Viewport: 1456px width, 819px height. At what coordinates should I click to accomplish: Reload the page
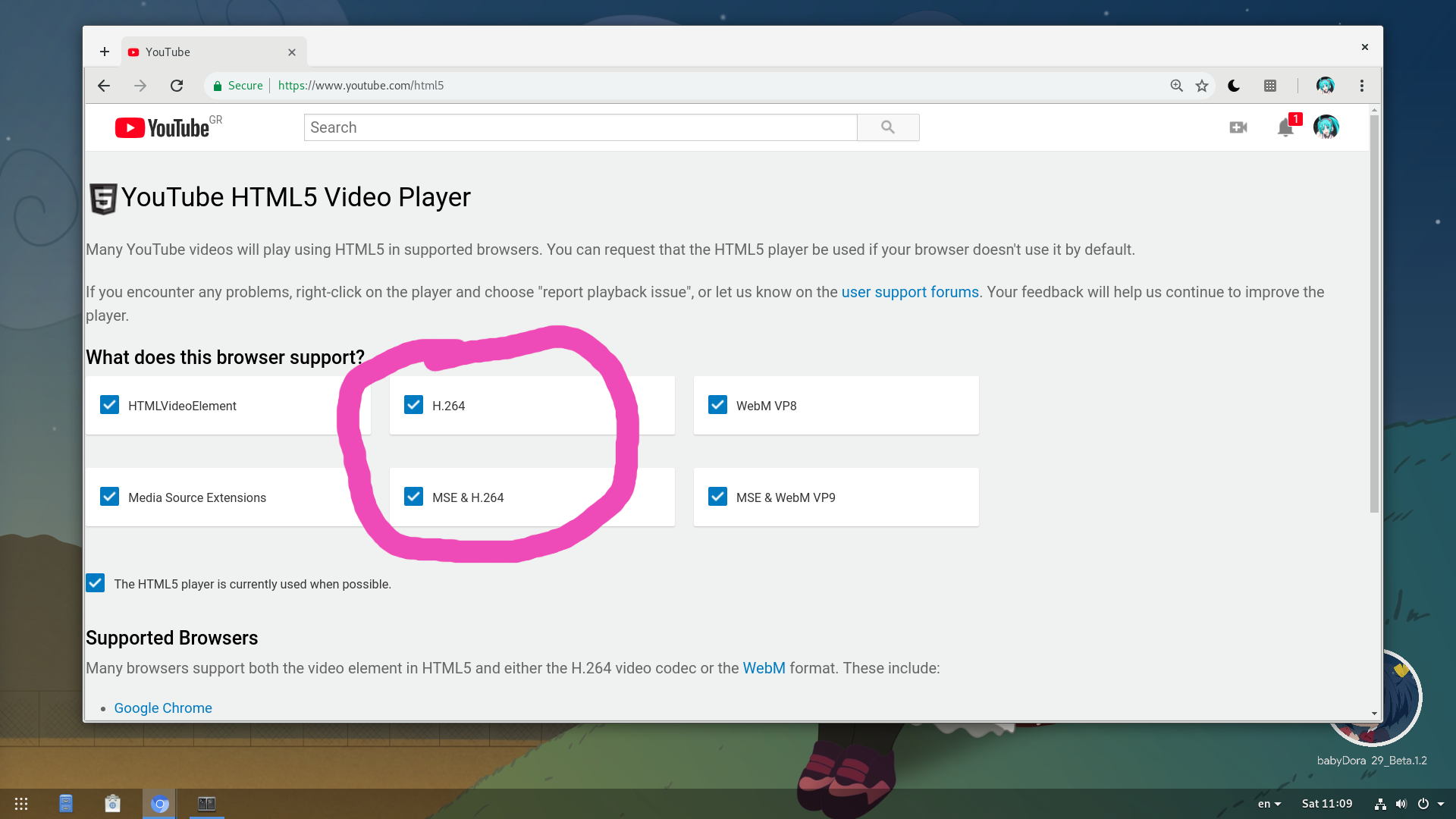tap(176, 86)
